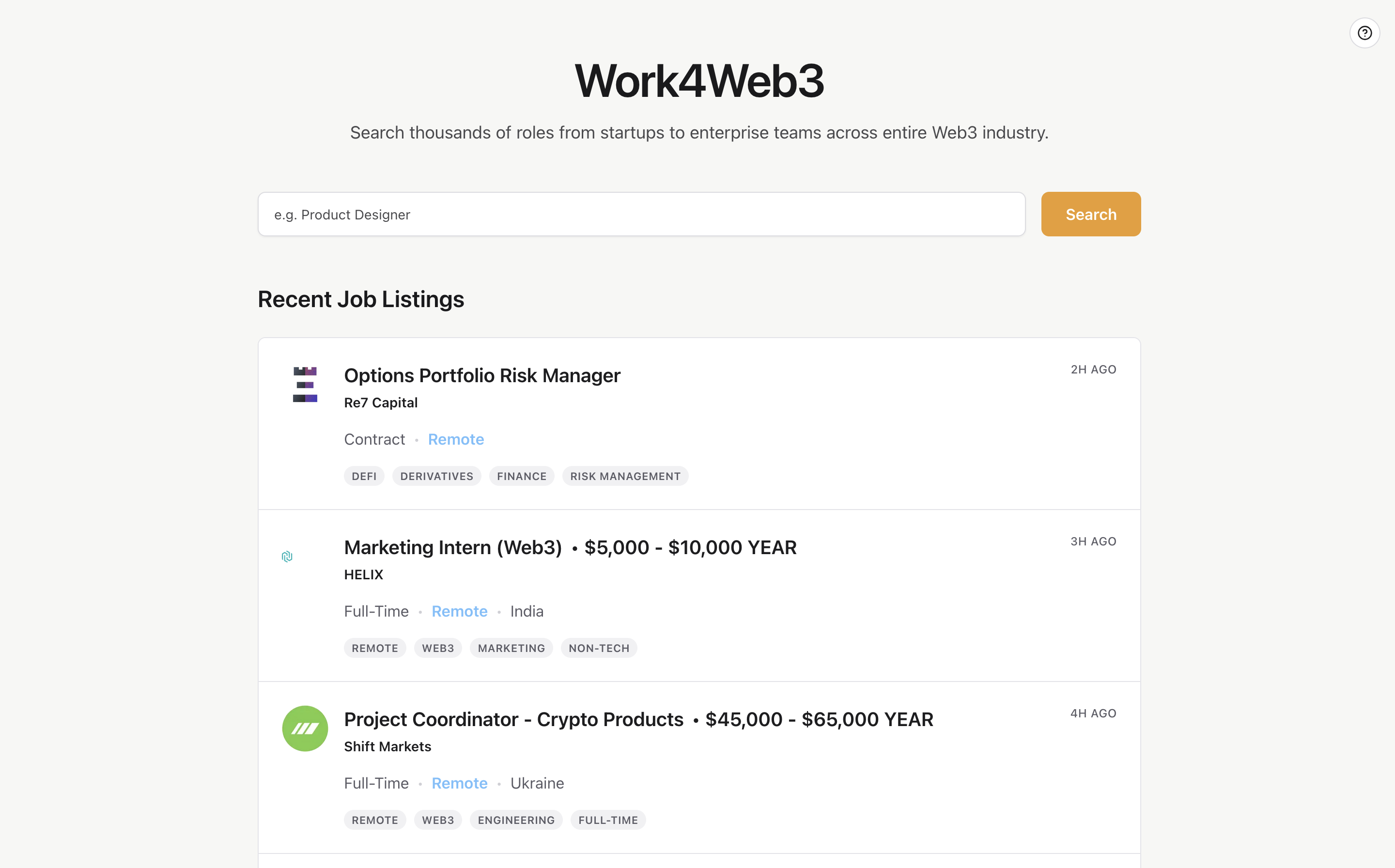Open Marketing Intern (Web3) job listing
1395x868 pixels.
pyautogui.click(x=452, y=547)
